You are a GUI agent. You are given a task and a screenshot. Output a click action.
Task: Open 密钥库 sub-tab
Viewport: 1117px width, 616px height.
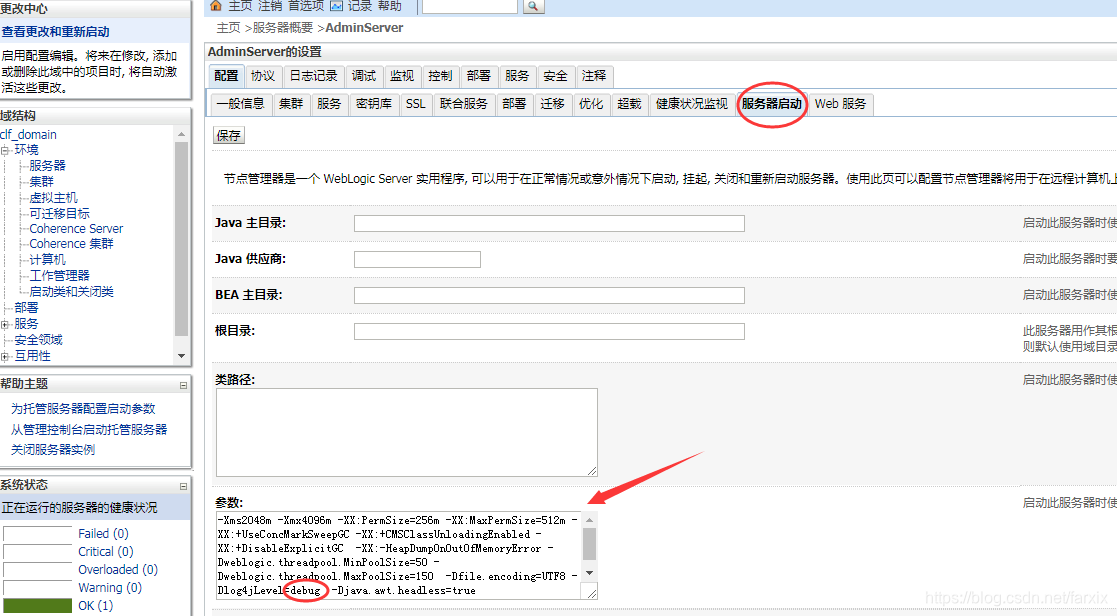[x=374, y=104]
